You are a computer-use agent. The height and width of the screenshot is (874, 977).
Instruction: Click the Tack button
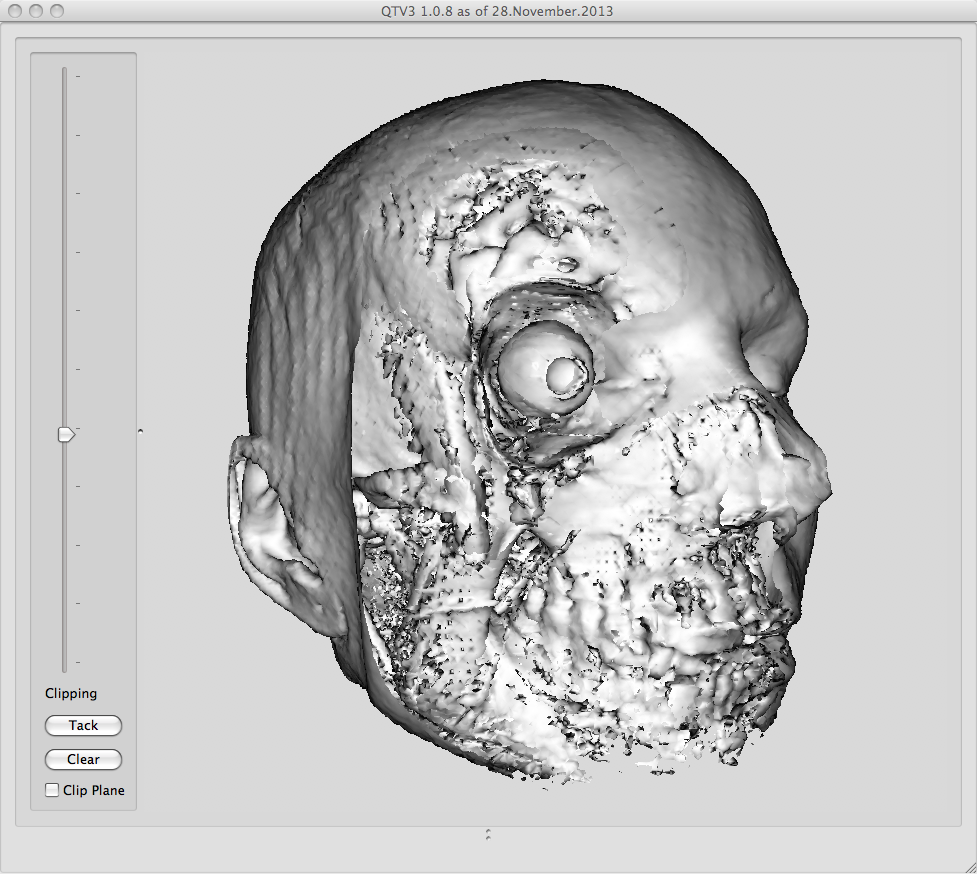pyautogui.click(x=83, y=725)
